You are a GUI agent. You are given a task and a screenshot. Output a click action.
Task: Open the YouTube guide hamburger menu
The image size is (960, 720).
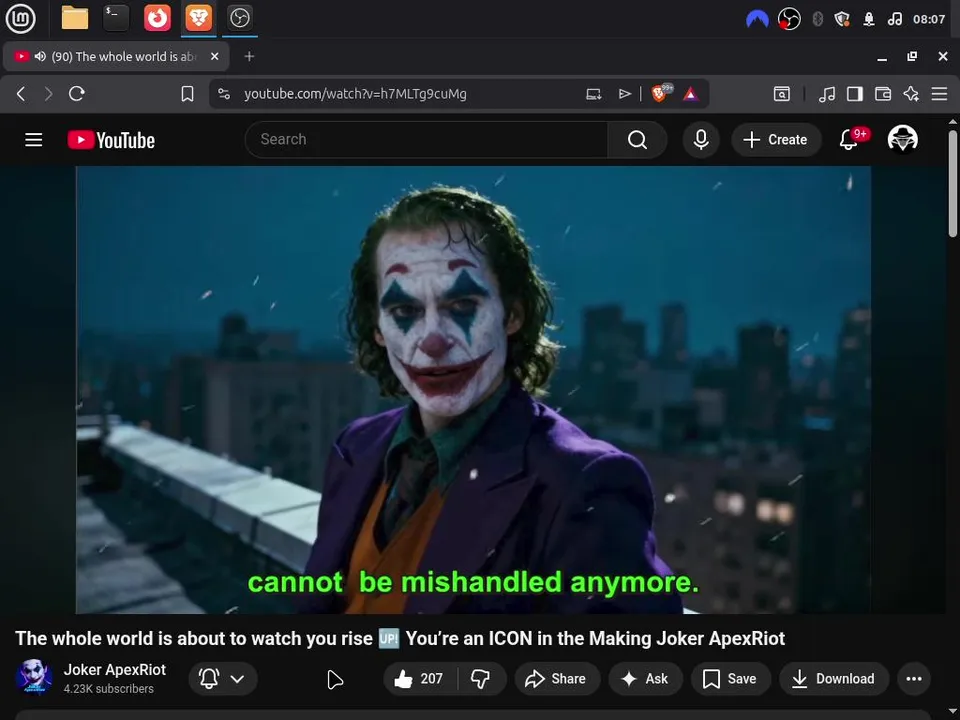pyautogui.click(x=34, y=140)
